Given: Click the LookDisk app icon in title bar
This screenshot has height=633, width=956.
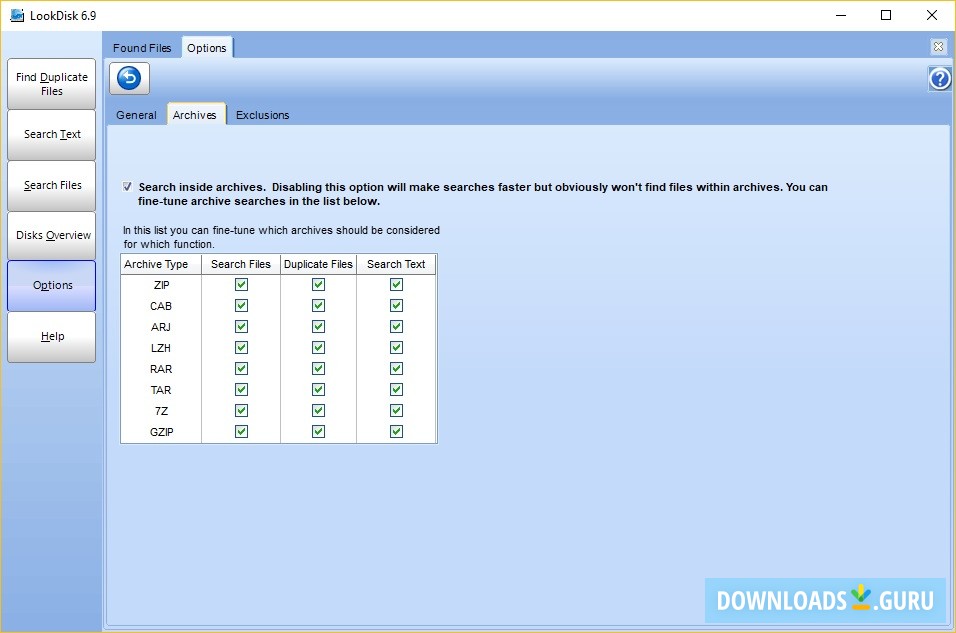Looking at the screenshot, I should pyautogui.click(x=17, y=15).
